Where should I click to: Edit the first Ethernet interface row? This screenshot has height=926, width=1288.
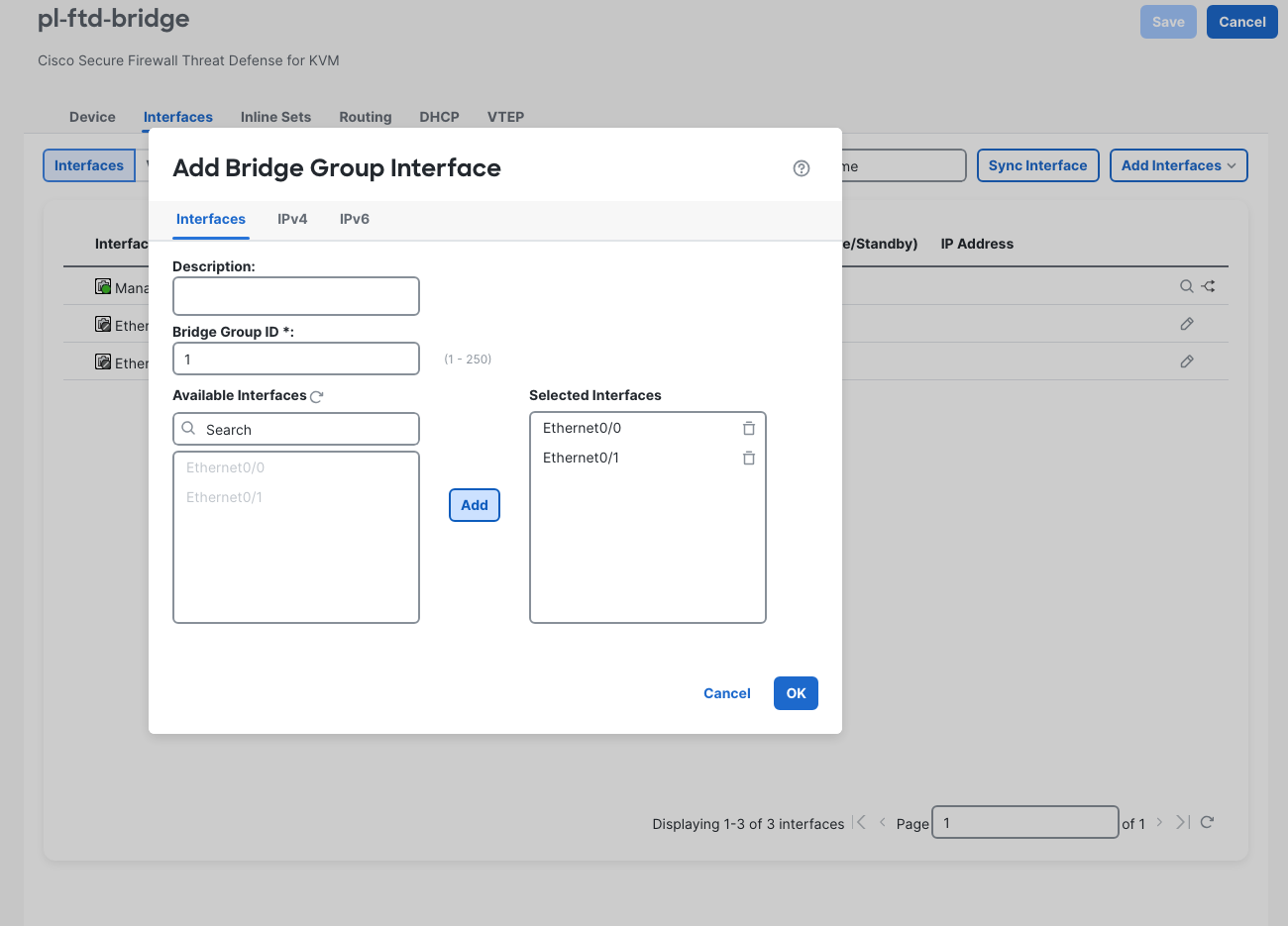1187,324
